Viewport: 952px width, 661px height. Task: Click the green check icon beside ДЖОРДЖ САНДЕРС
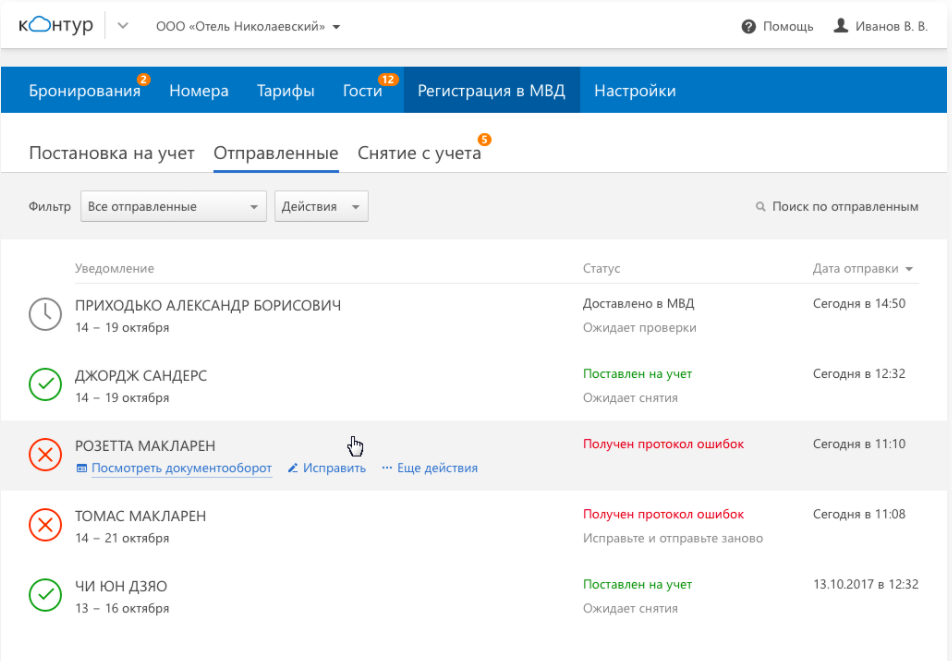(x=45, y=385)
